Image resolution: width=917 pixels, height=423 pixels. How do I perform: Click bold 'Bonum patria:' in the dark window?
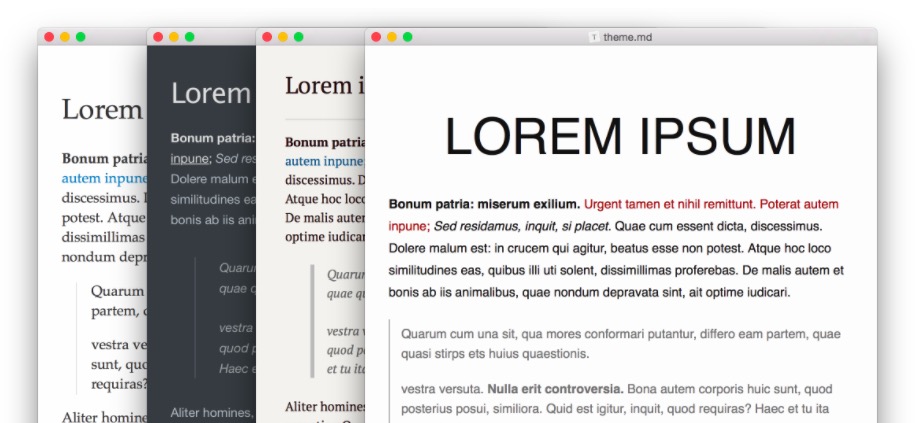213,139
